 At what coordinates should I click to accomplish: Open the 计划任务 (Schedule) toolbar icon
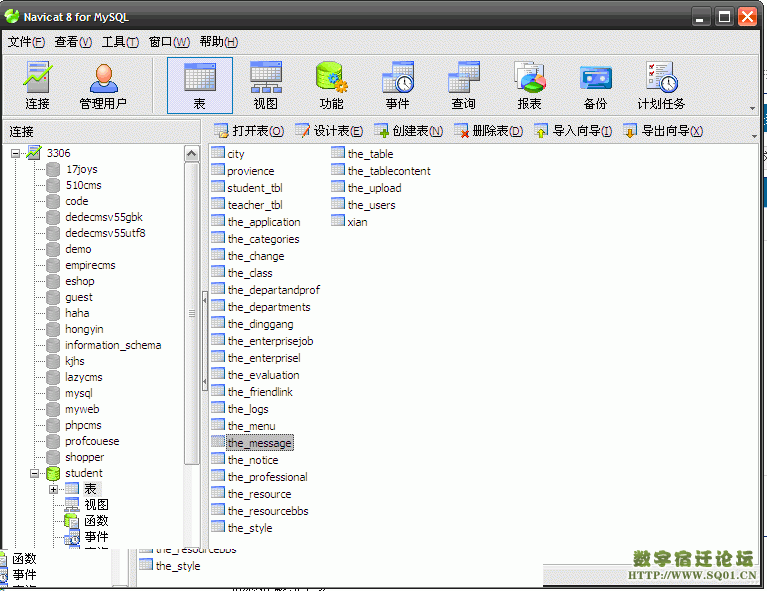click(x=661, y=85)
